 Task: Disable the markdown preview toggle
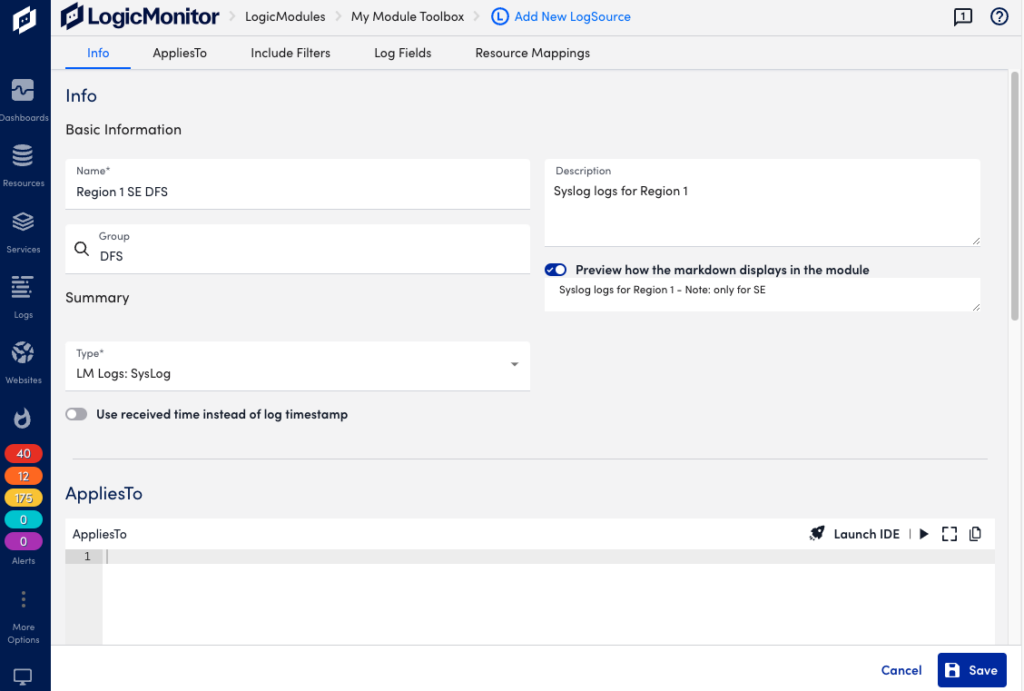pyautogui.click(x=556, y=270)
